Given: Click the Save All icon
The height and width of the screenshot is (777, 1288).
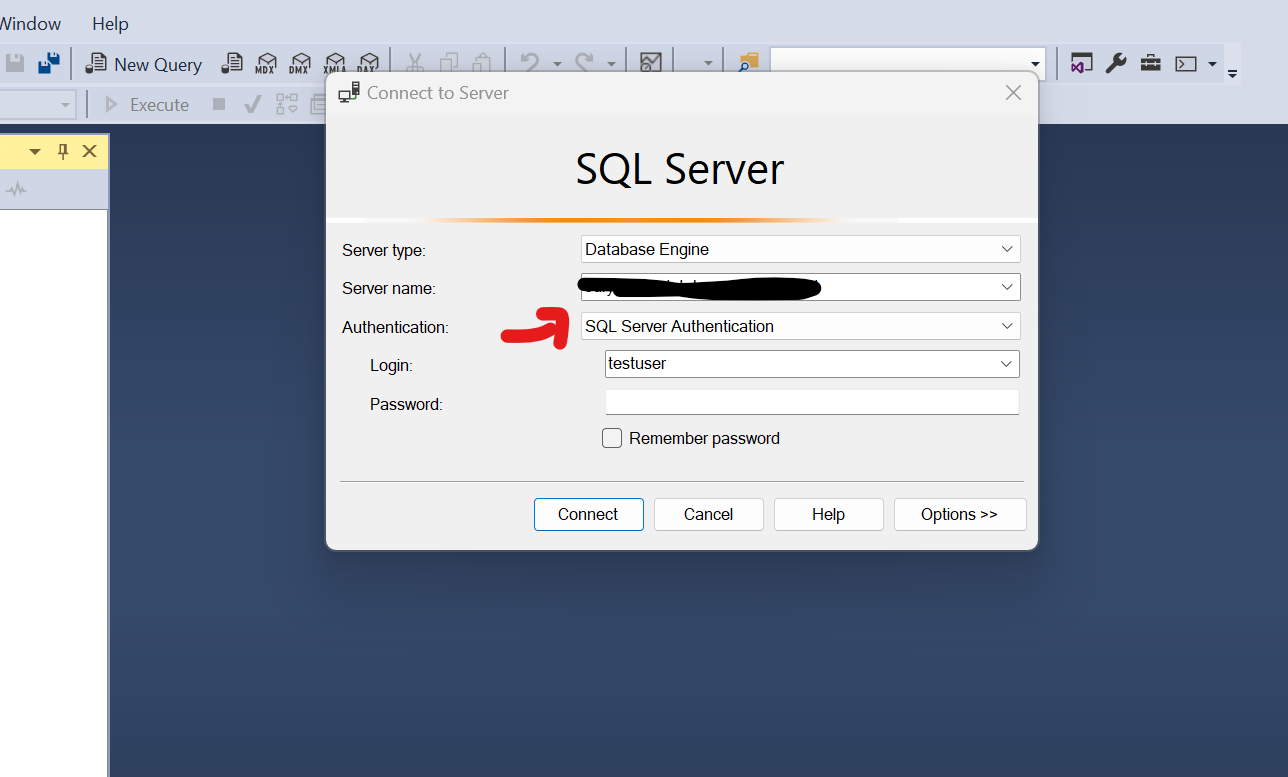Looking at the screenshot, I should point(48,64).
